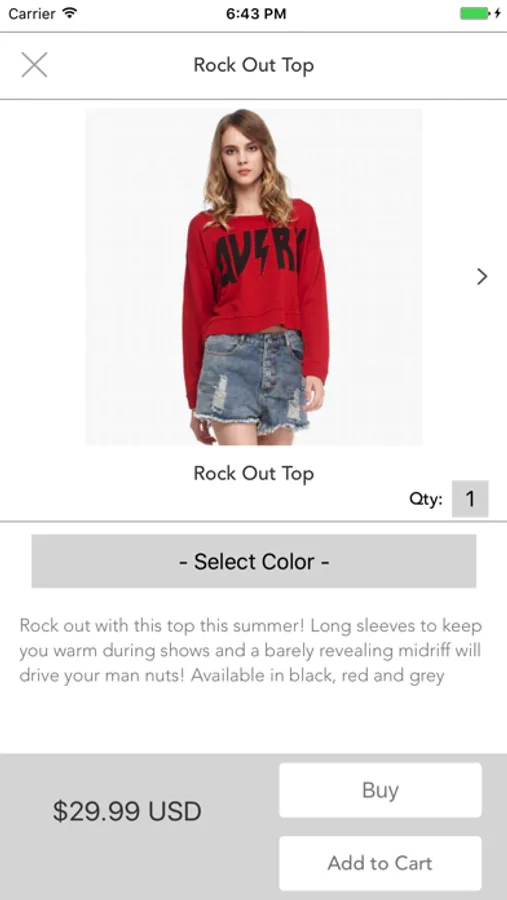The width and height of the screenshot is (507, 900).
Task: Select the quantity field showing 1
Action: point(470,499)
